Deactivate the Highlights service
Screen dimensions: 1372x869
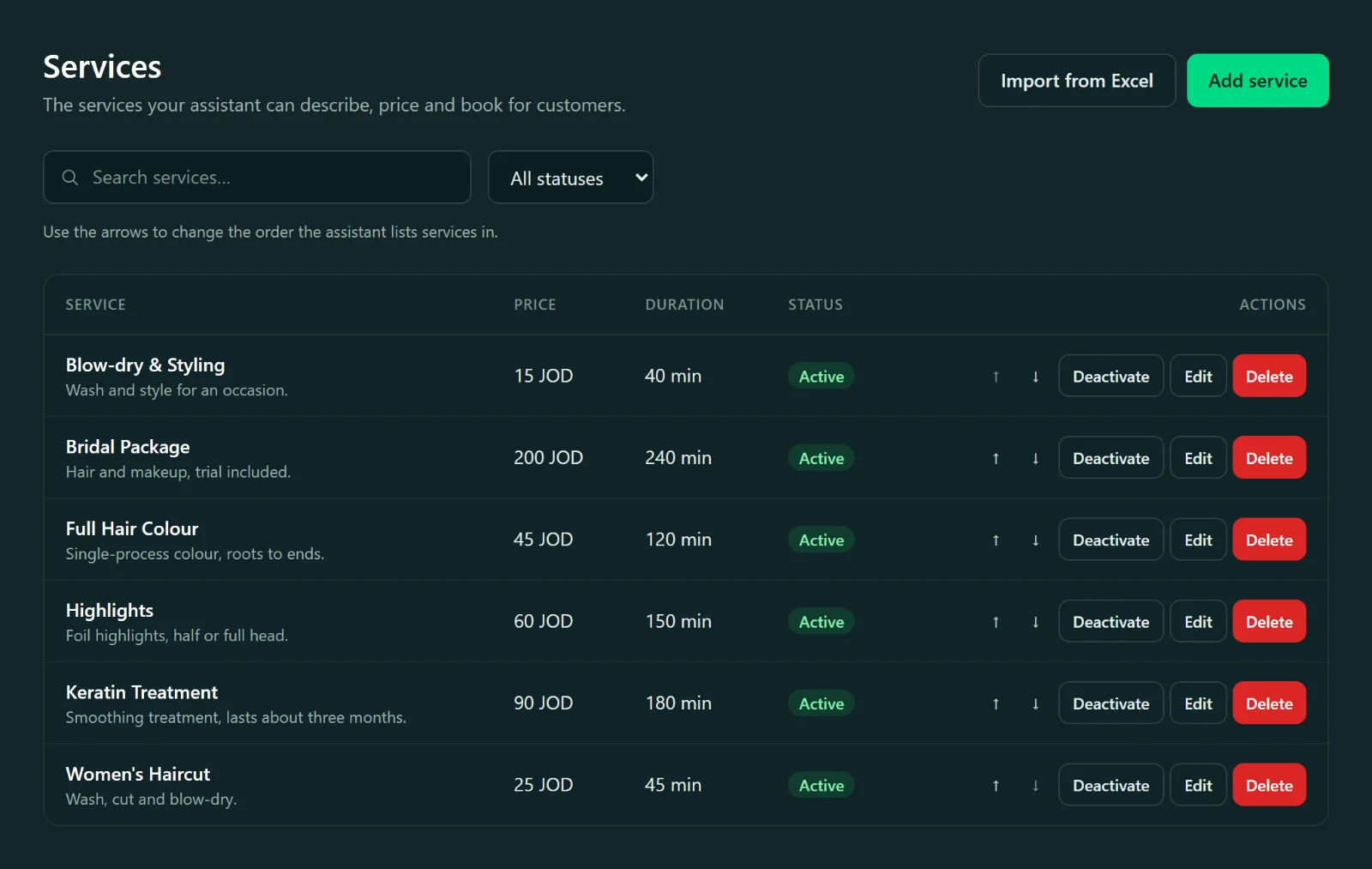(x=1110, y=621)
